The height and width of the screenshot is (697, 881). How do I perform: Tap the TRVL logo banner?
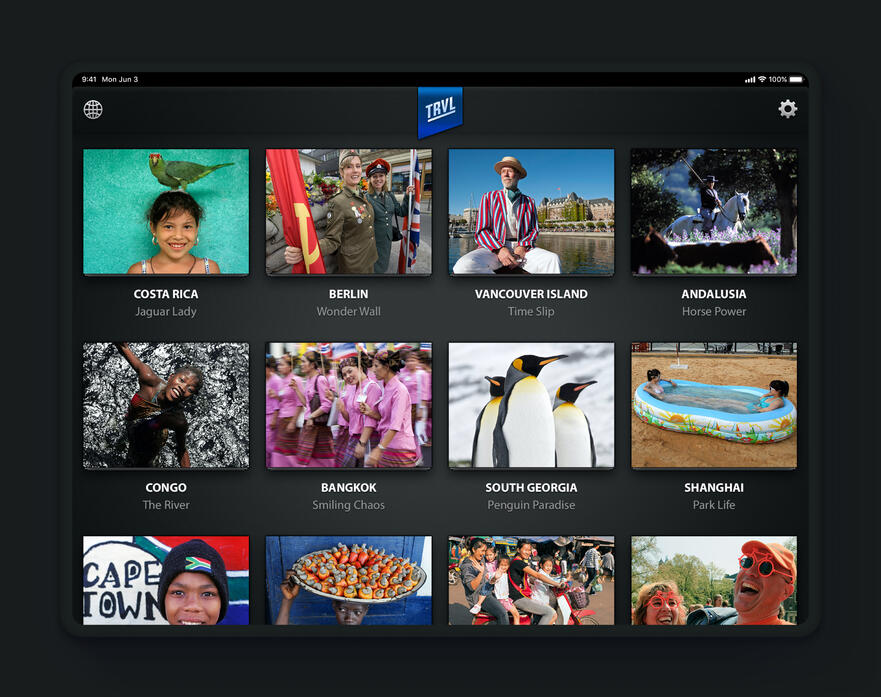440,111
